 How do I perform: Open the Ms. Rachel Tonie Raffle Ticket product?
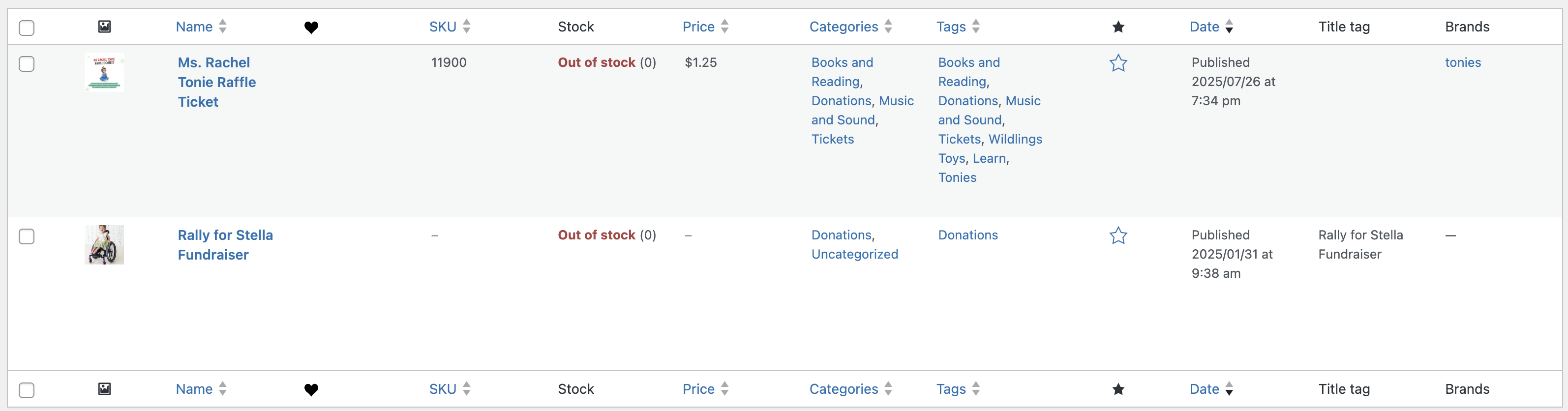click(217, 82)
